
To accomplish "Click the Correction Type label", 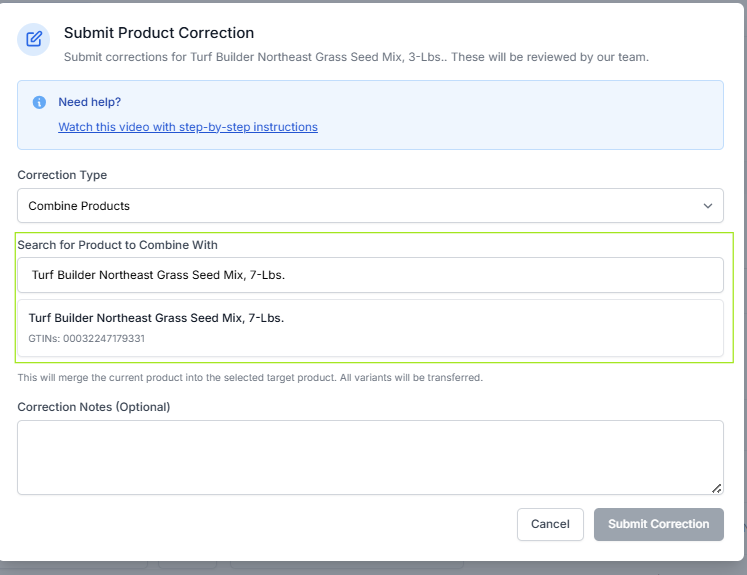I will pos(62,175).
